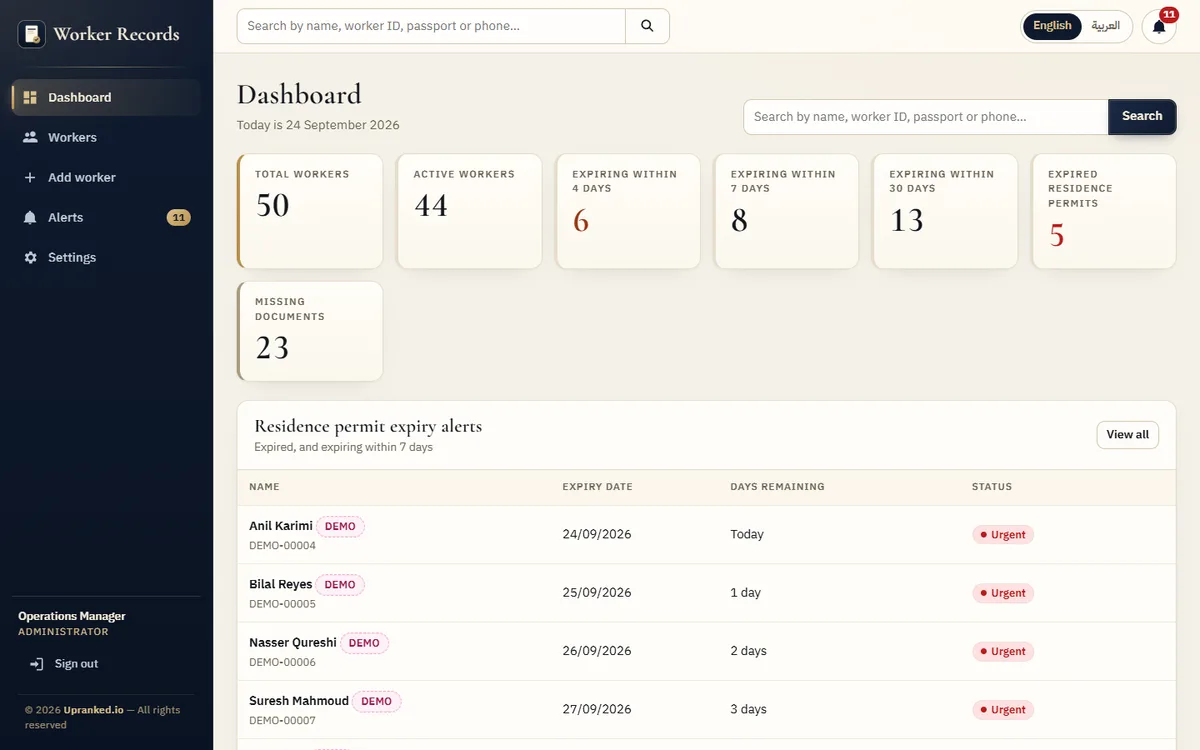This screenshot has width=1200, height=750.
Task: Open the Expiring Within 30 Days card
Action: [945, 211]
